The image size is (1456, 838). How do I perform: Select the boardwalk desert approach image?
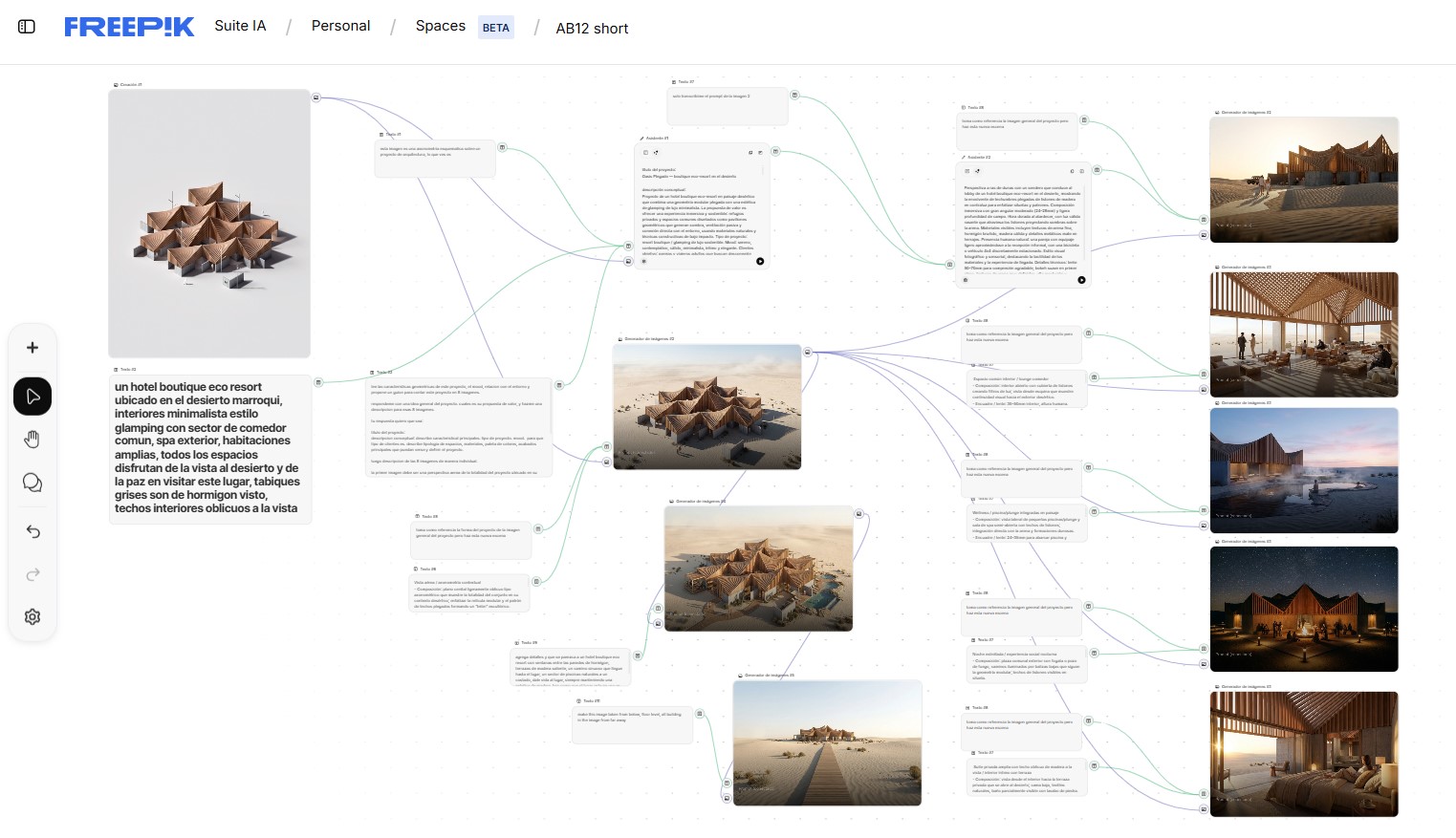[x=827, y=742]
